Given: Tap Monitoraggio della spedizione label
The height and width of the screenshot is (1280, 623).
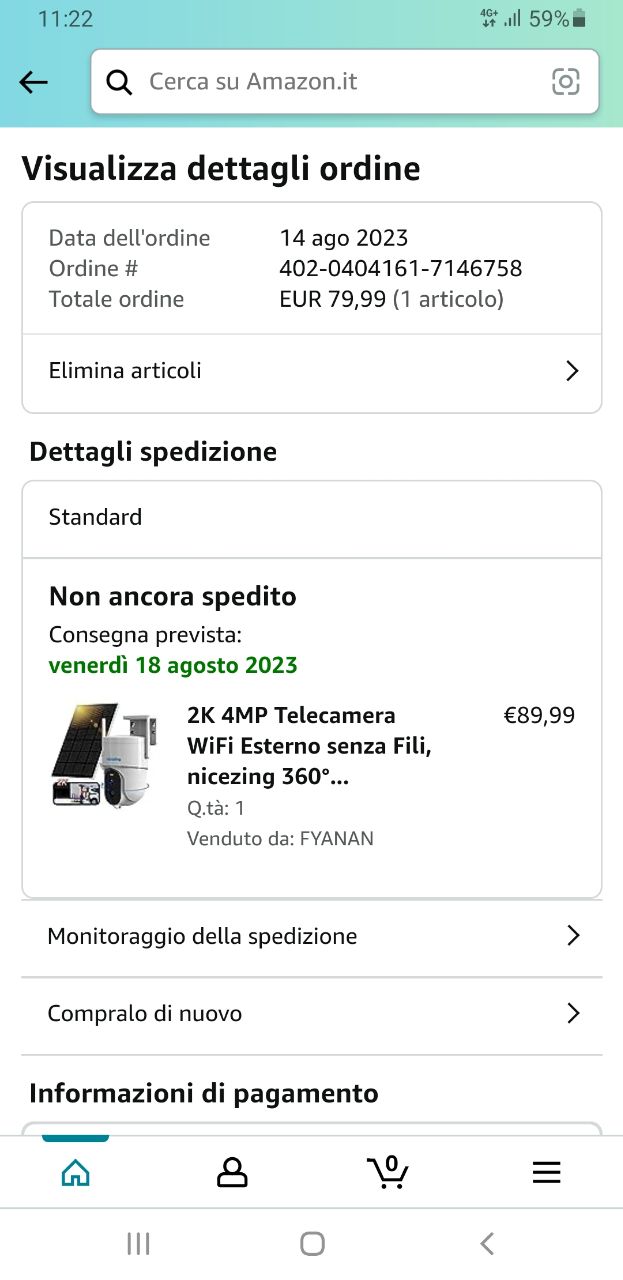Looking at the screenshot, I should (x=202, y=936).
